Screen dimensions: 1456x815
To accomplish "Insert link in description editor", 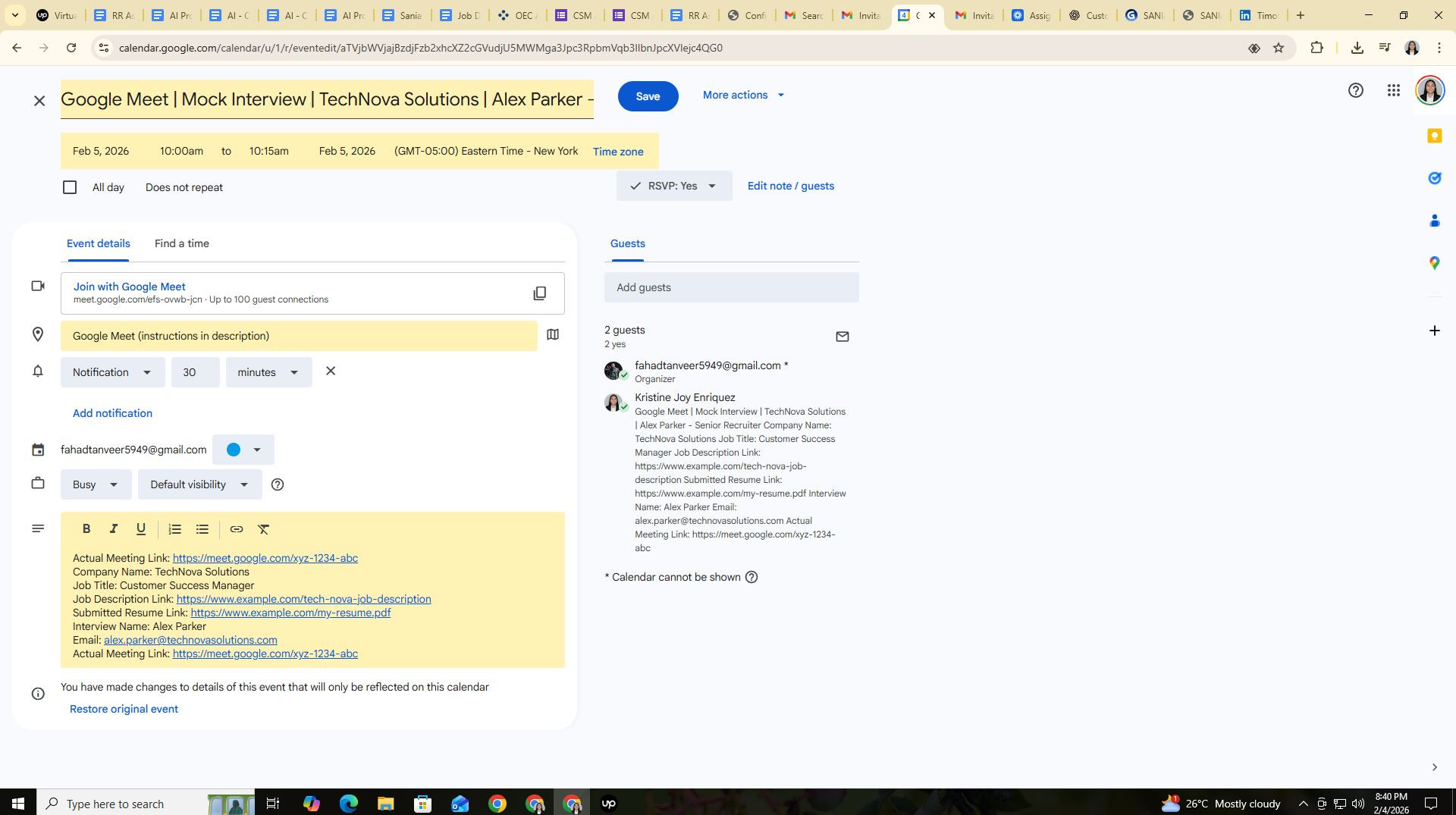I will coord(237,529).
